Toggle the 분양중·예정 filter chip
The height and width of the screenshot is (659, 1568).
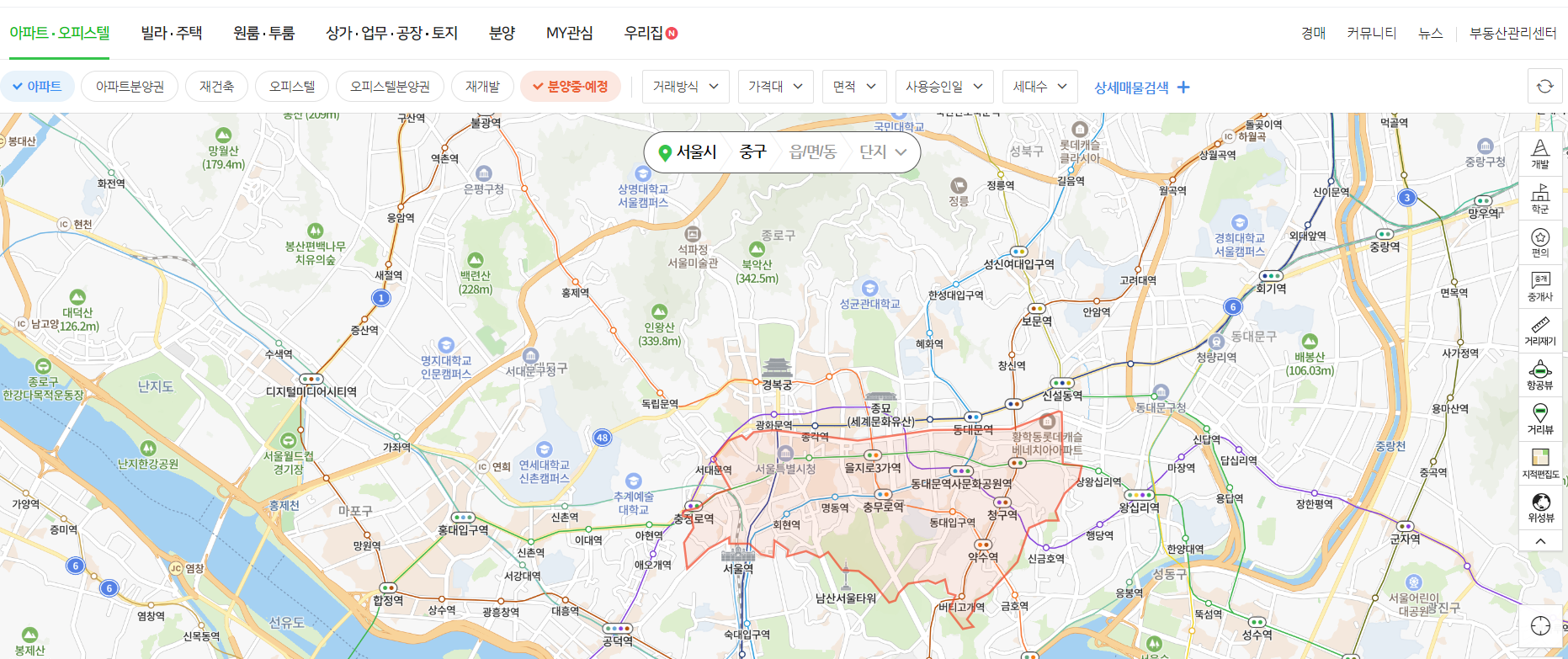pyautogui.click(x=571, y=87)
